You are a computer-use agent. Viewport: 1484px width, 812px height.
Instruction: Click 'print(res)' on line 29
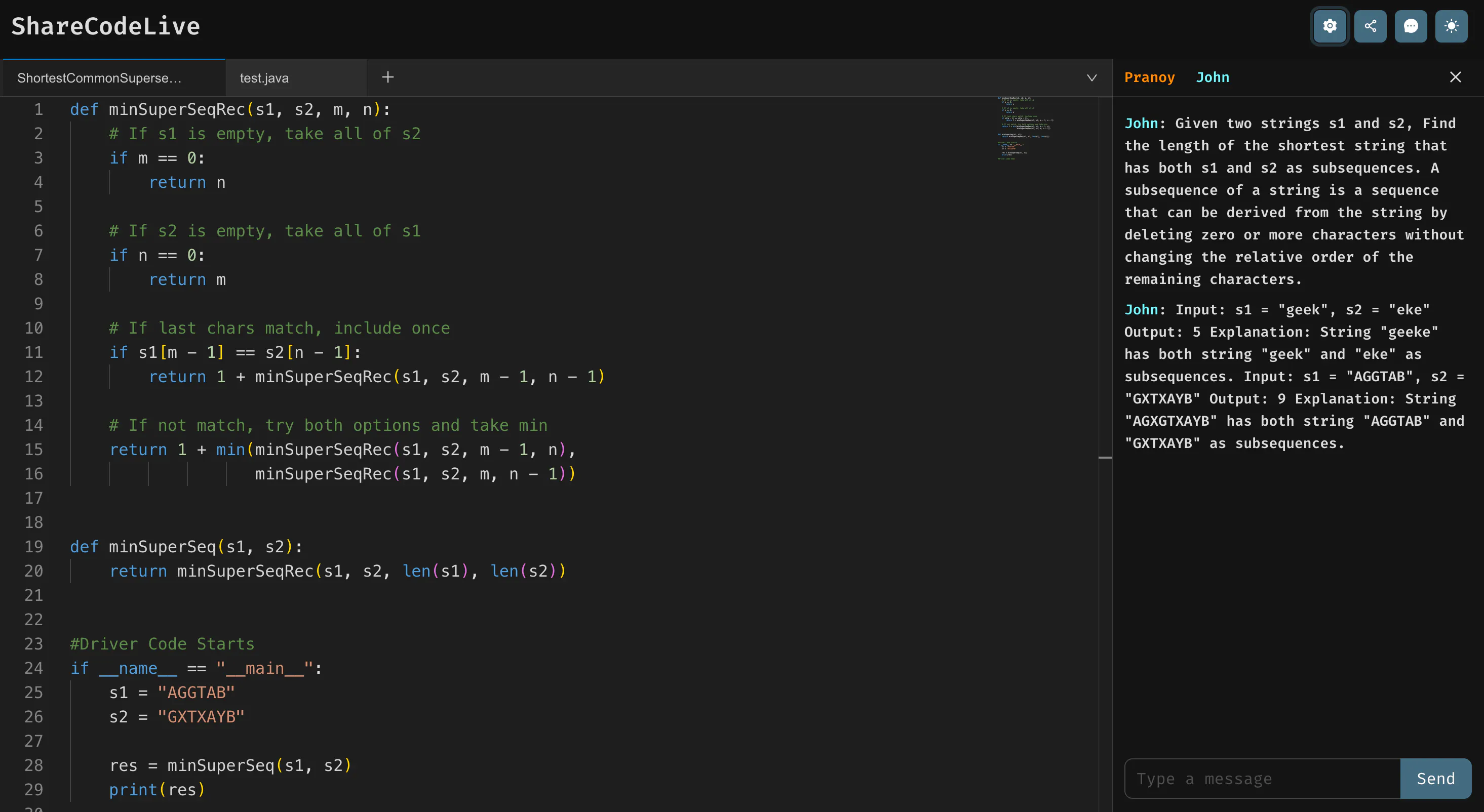158,790
